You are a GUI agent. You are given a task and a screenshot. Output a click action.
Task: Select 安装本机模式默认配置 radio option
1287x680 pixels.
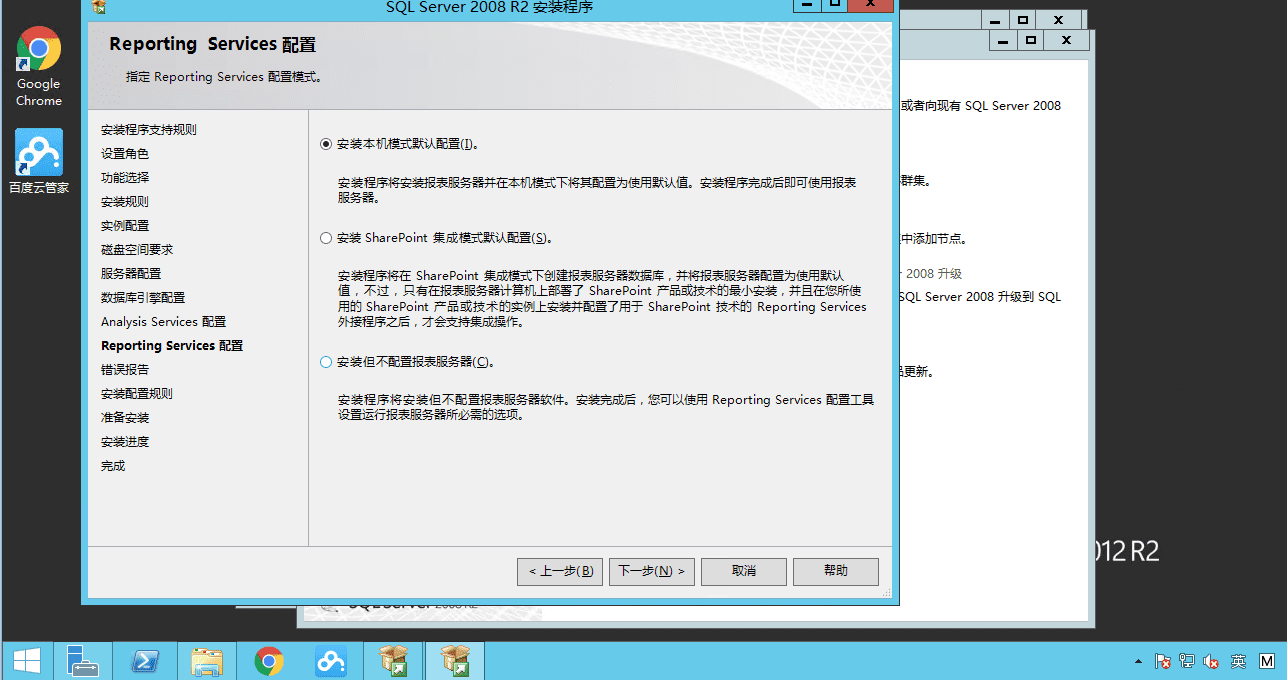pyautogui.click(x=326, y=144)
